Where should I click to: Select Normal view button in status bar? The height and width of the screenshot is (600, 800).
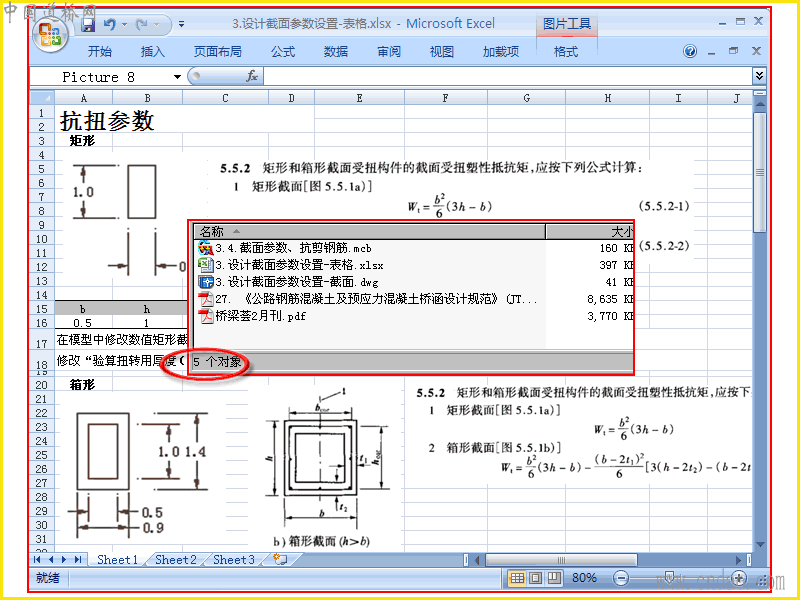coord(517,578)
